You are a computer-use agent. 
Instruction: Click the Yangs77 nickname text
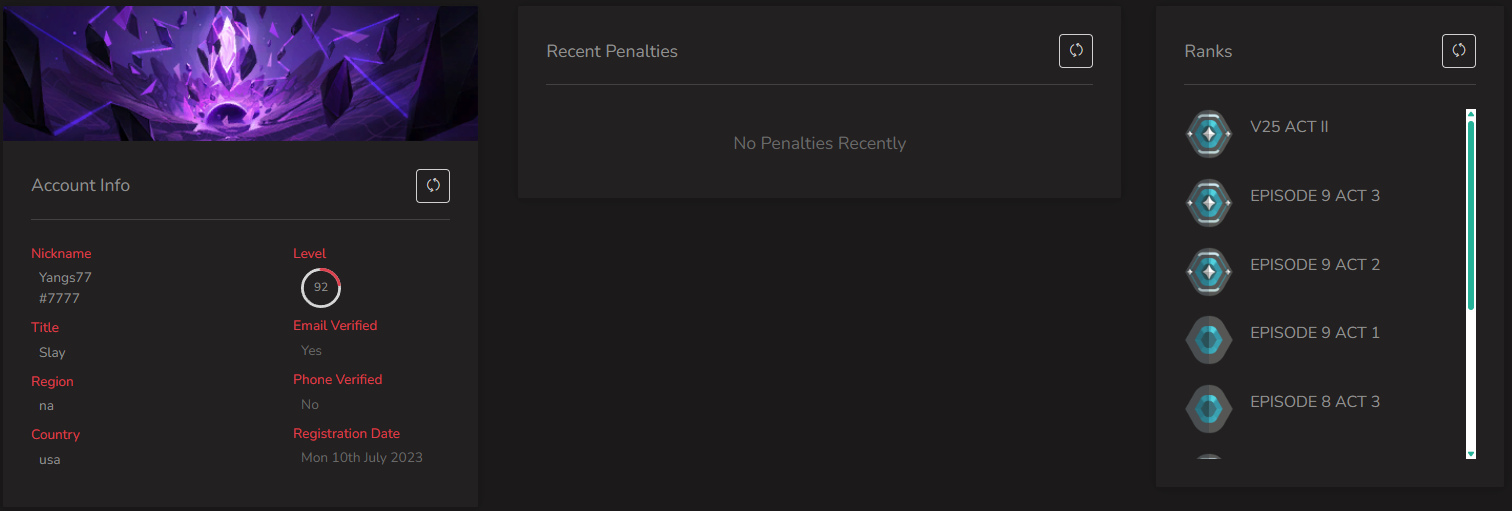(65, 278)
